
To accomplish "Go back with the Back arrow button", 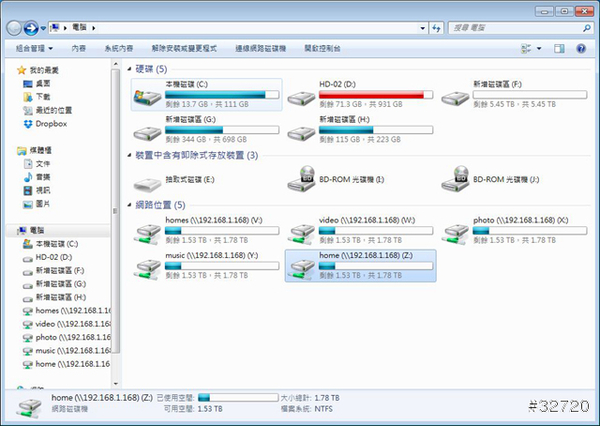I will [14, 28].
